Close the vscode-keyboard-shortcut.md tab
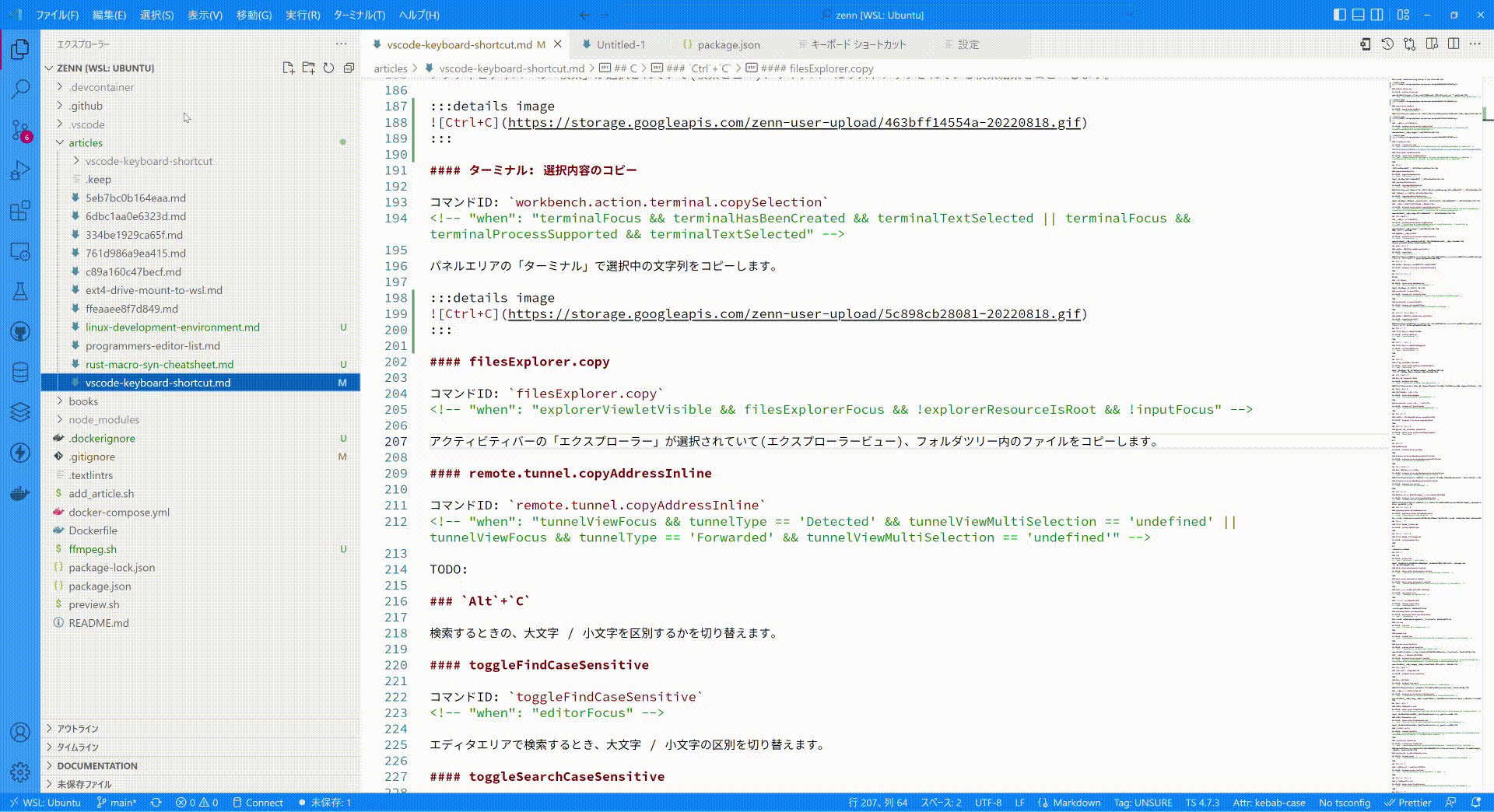This screenshot has height=812, width=1494. click(x=557, y=44)
